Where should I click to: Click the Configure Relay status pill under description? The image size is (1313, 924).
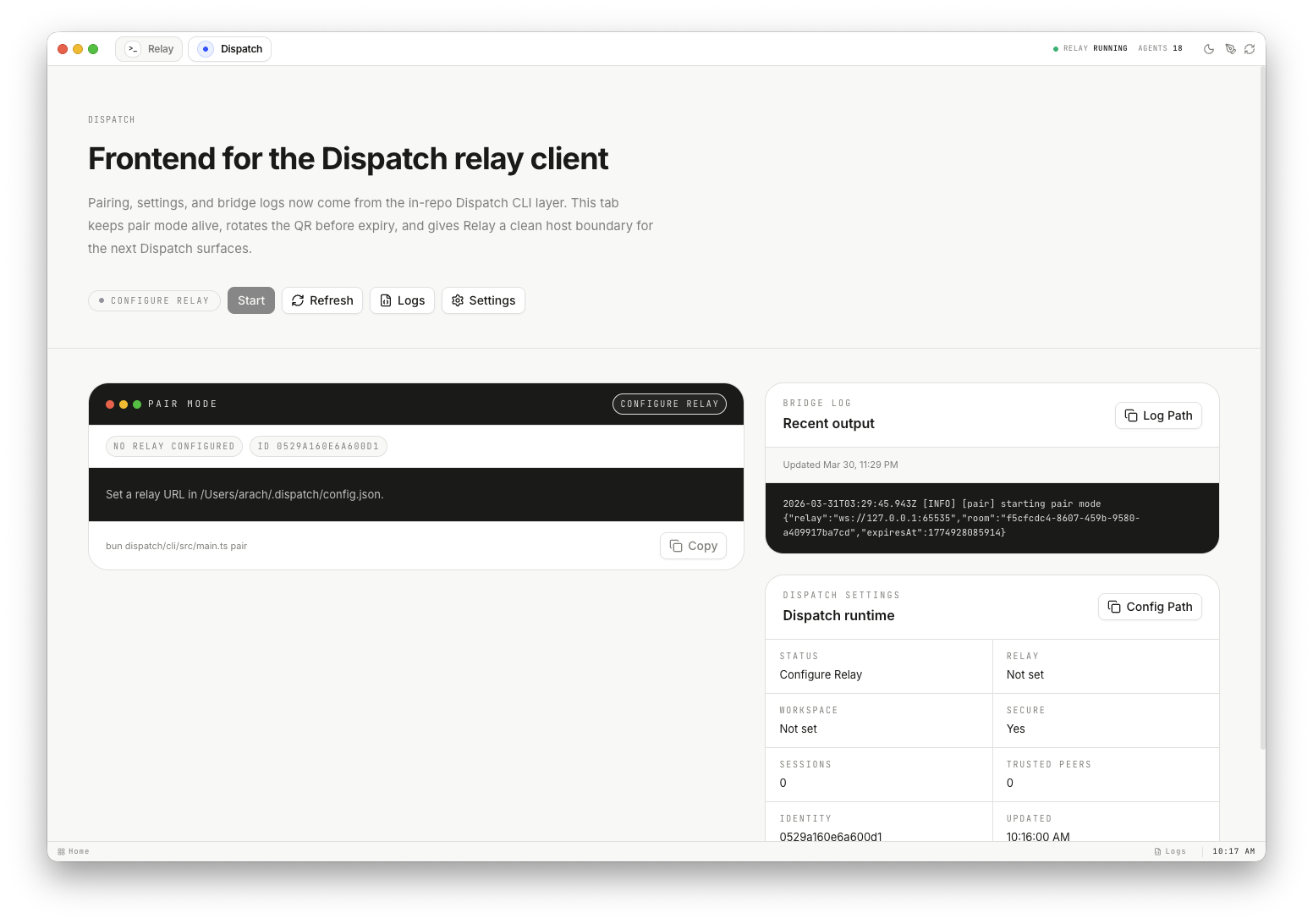(154, 300)
